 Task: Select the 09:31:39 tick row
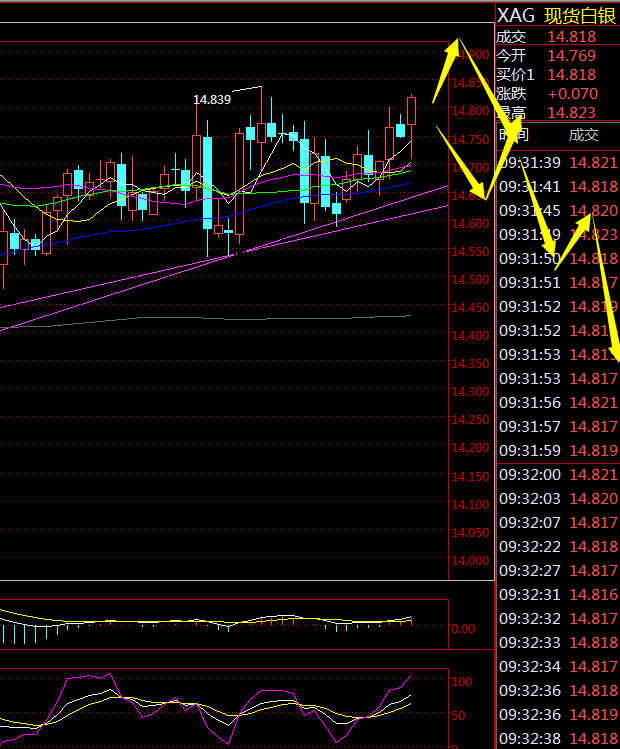point(558,163)
